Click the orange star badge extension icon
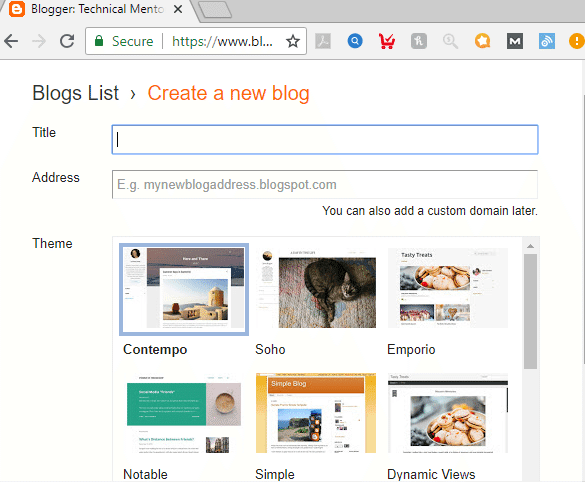585x482 pixels. (x=482, y=41)
